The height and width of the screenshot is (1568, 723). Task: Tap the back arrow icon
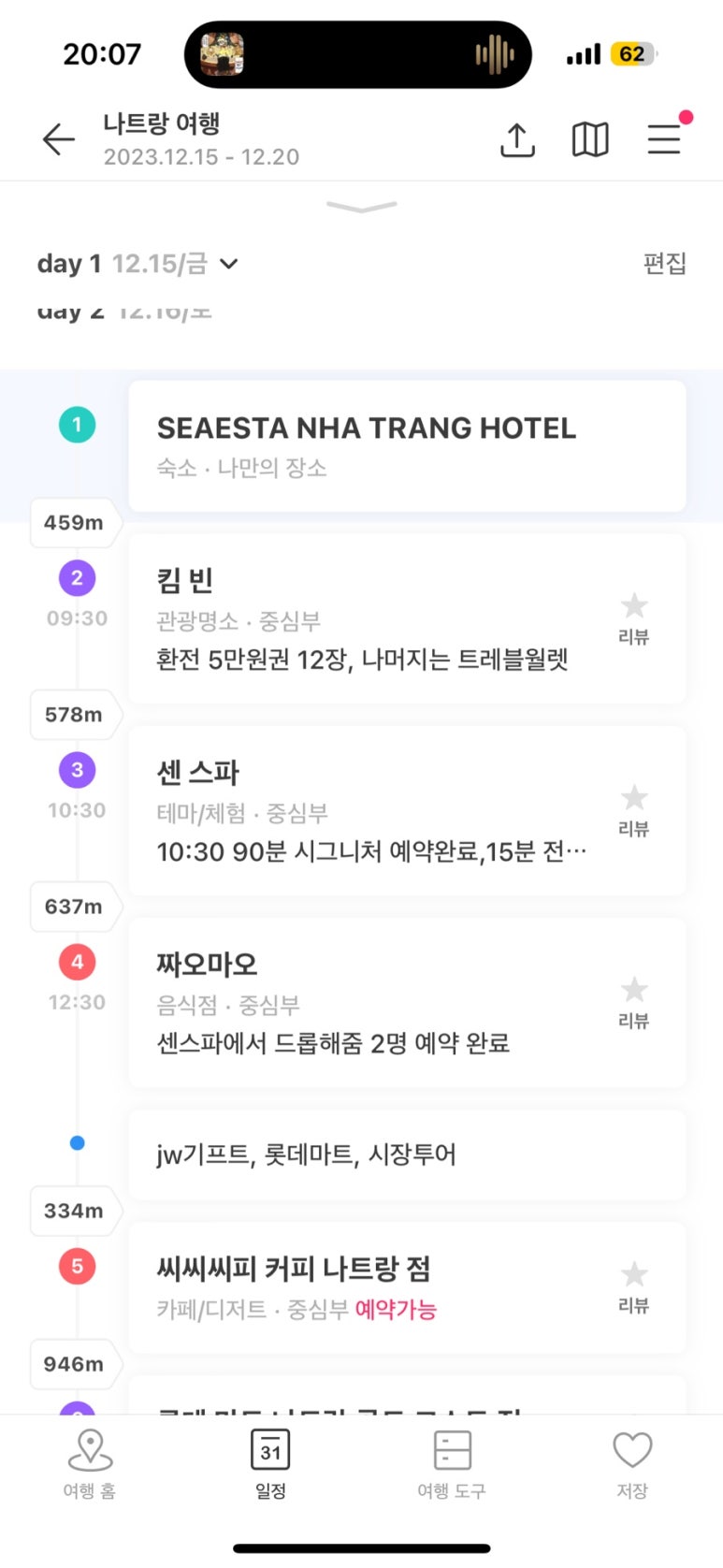tap(59, 139)
